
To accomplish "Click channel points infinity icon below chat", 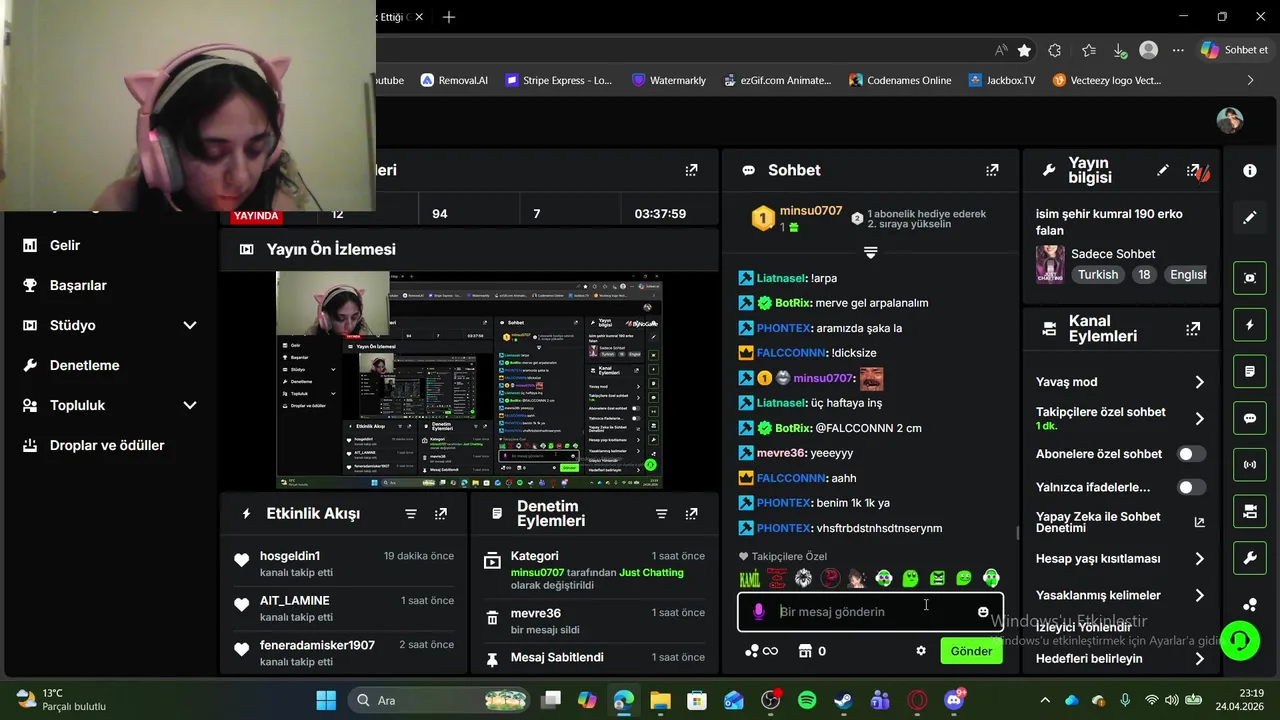I will pyautogui.click(x=761, y=651).
